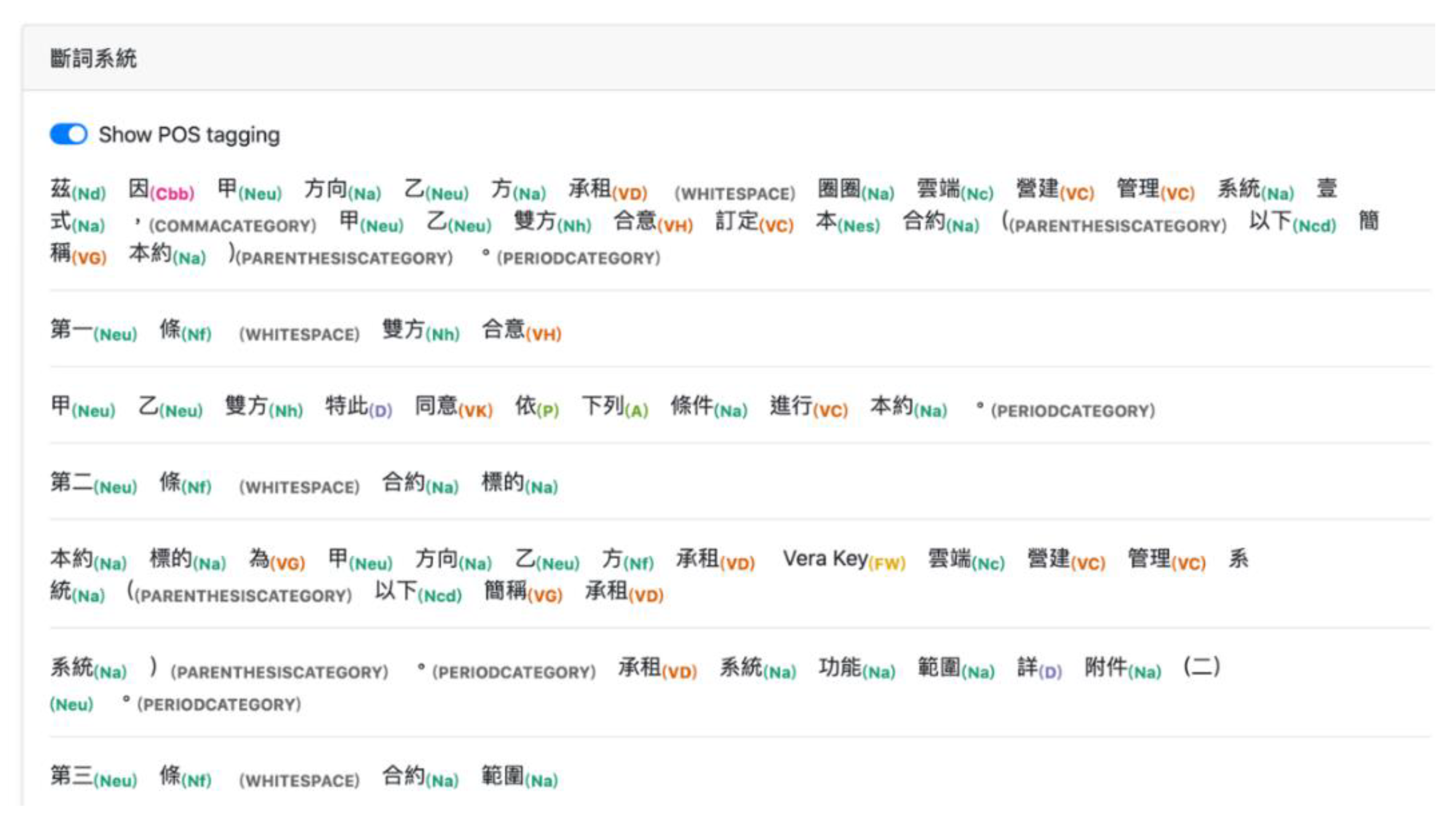Click the 本 token tagged Nes
Viewport: 1456px width, 827px height.
(x=847, y=222)
